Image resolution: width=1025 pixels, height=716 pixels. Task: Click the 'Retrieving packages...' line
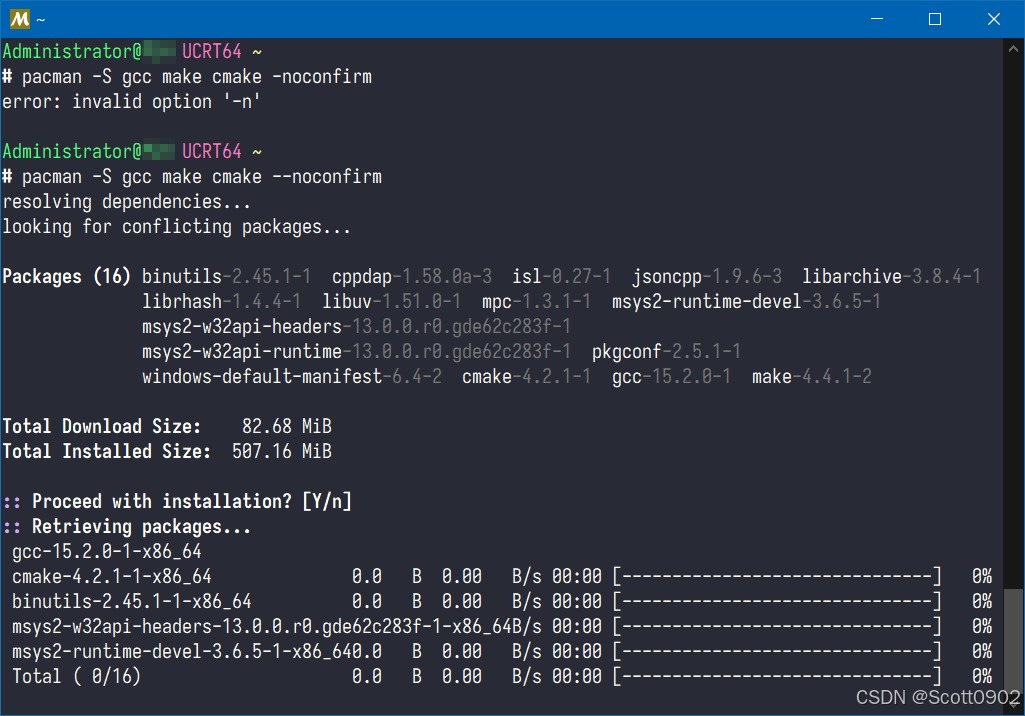coord(141,527)
